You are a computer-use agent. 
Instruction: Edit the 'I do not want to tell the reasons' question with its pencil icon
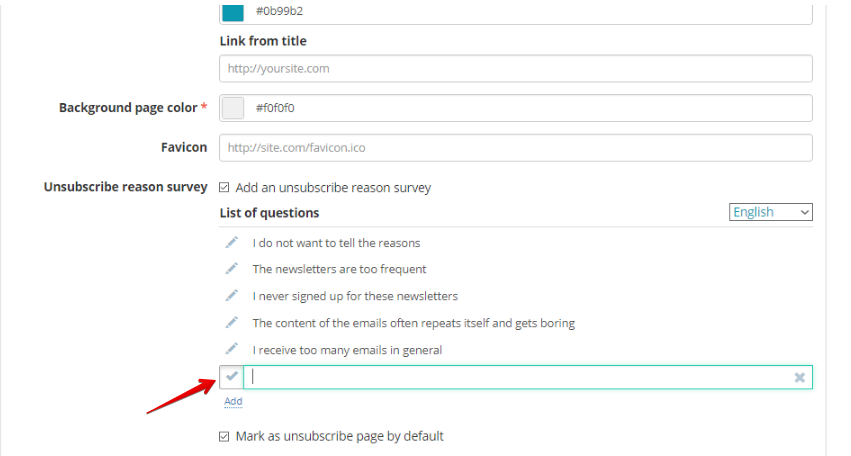click(x=232, y=242)
